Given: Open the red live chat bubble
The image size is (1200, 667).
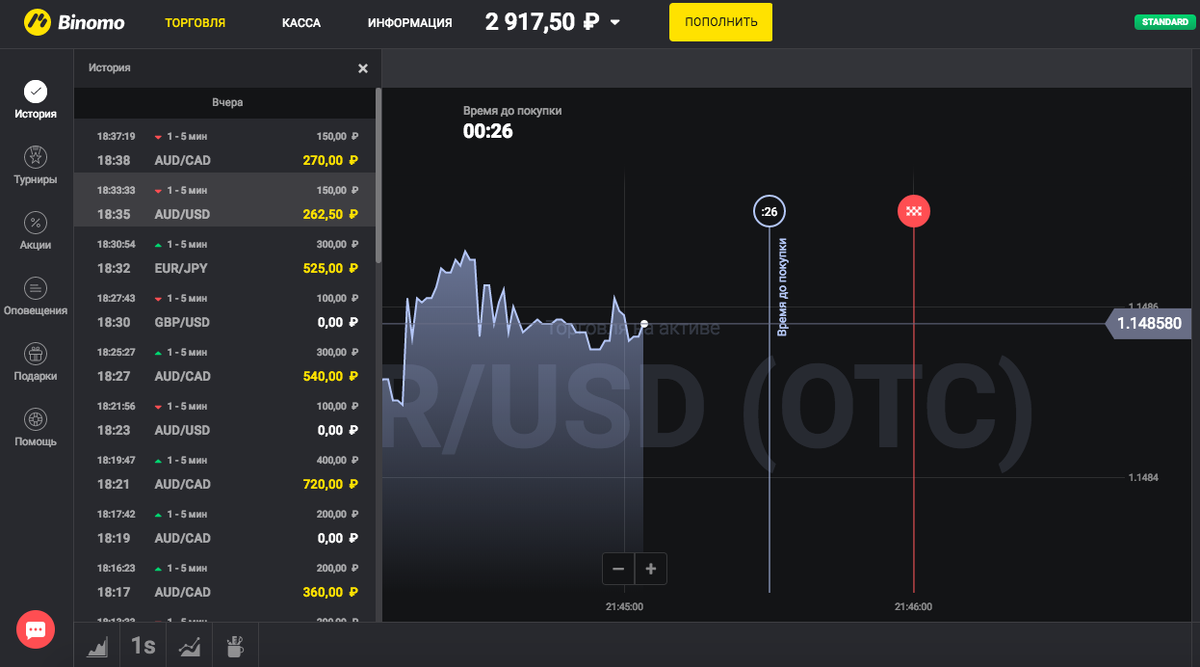Looking at the screenshot, I should coord(35,630).
